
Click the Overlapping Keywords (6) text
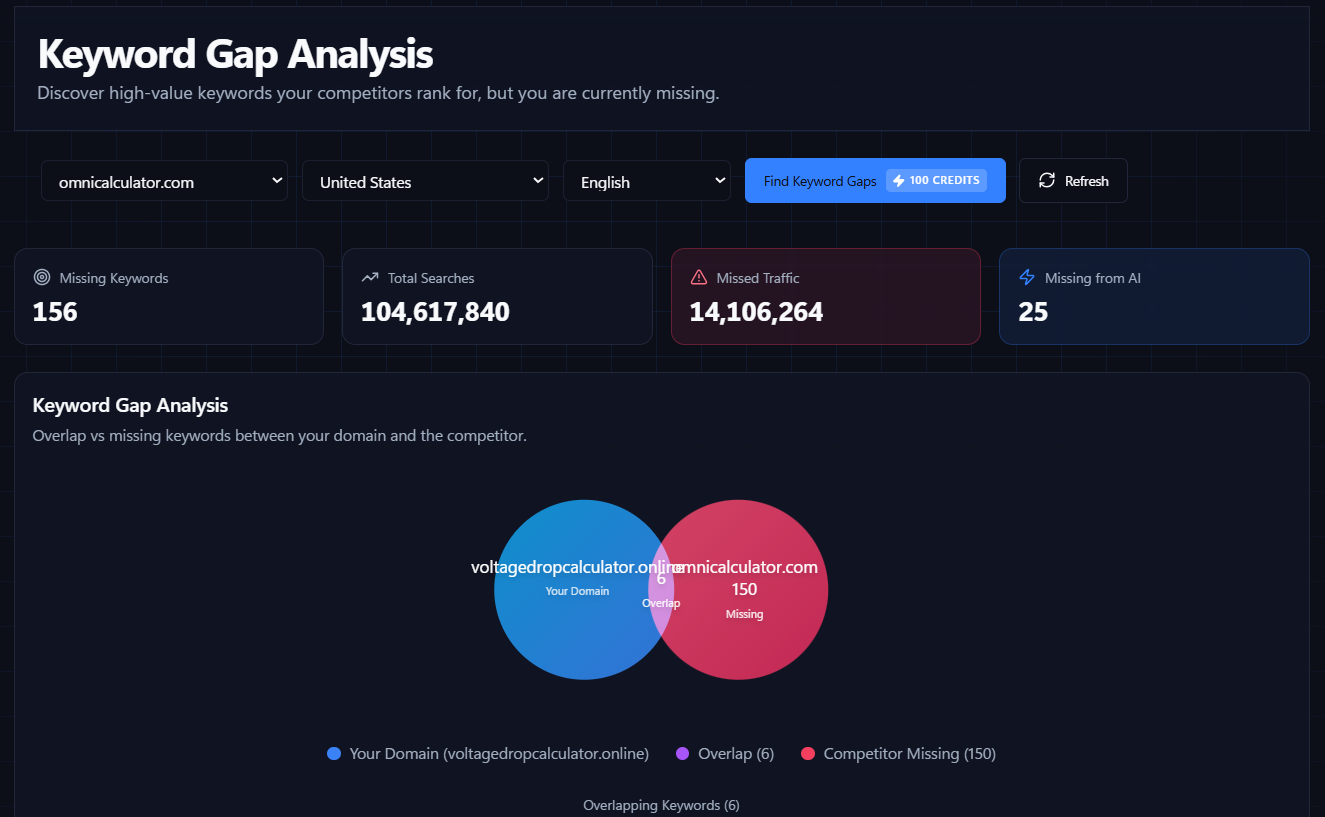pyautogui.click(x=661, y=805)
